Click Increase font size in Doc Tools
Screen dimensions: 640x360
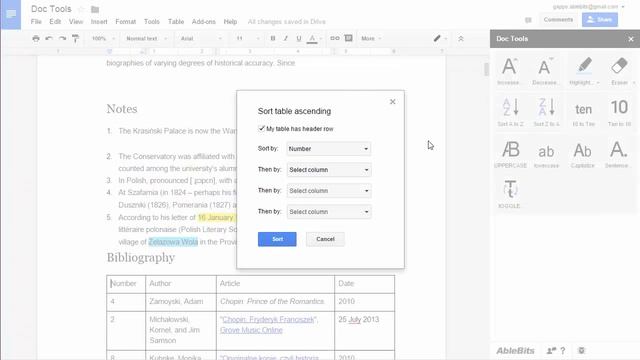tap(509, 71)
